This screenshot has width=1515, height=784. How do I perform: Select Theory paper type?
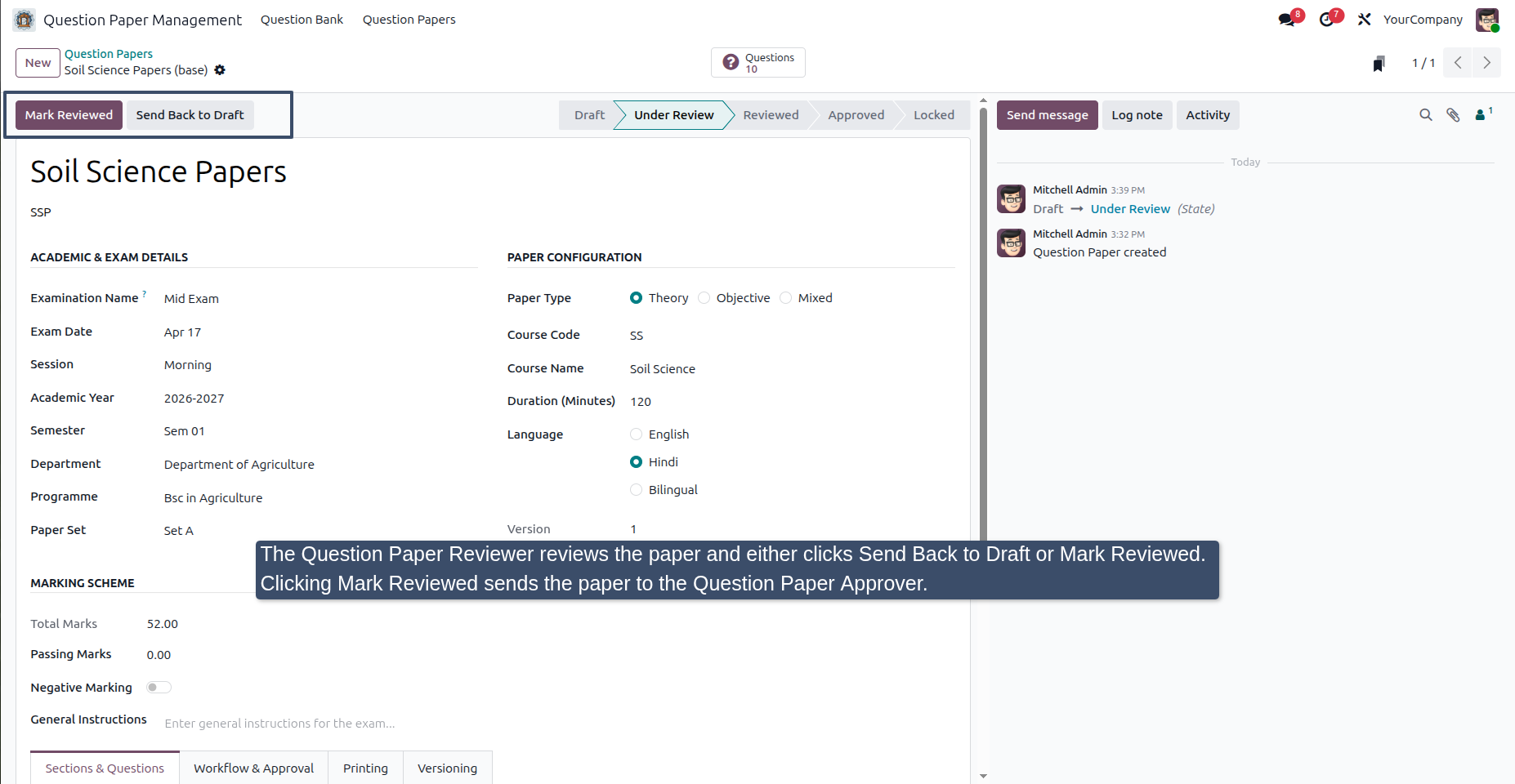[x=636, y=298]
